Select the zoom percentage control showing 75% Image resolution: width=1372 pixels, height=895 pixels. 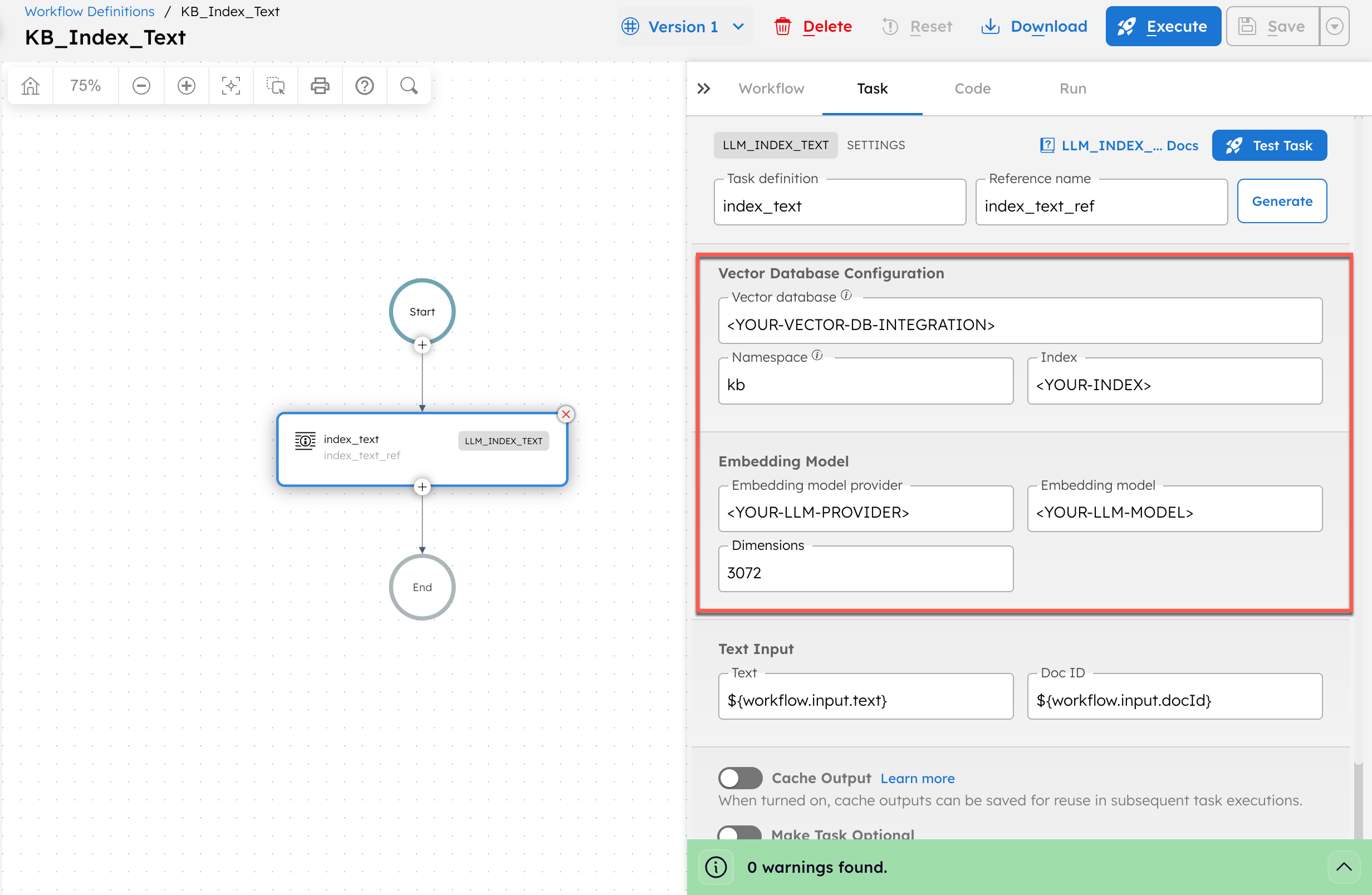(85, 85)
